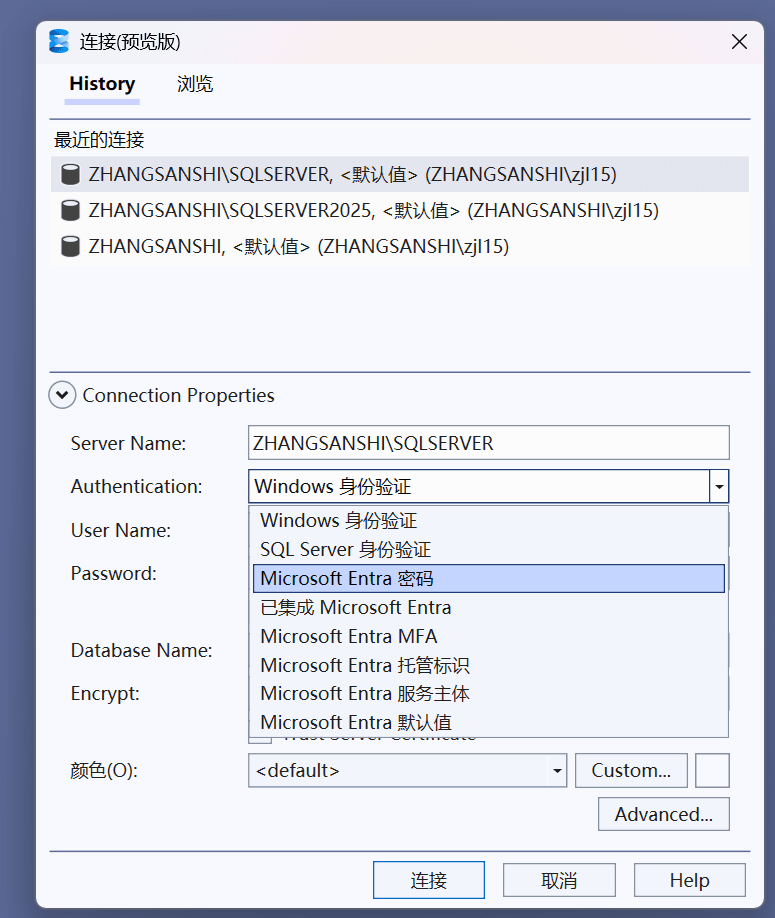
Task: Click the Server Name input field
Action: pos(489,443)
